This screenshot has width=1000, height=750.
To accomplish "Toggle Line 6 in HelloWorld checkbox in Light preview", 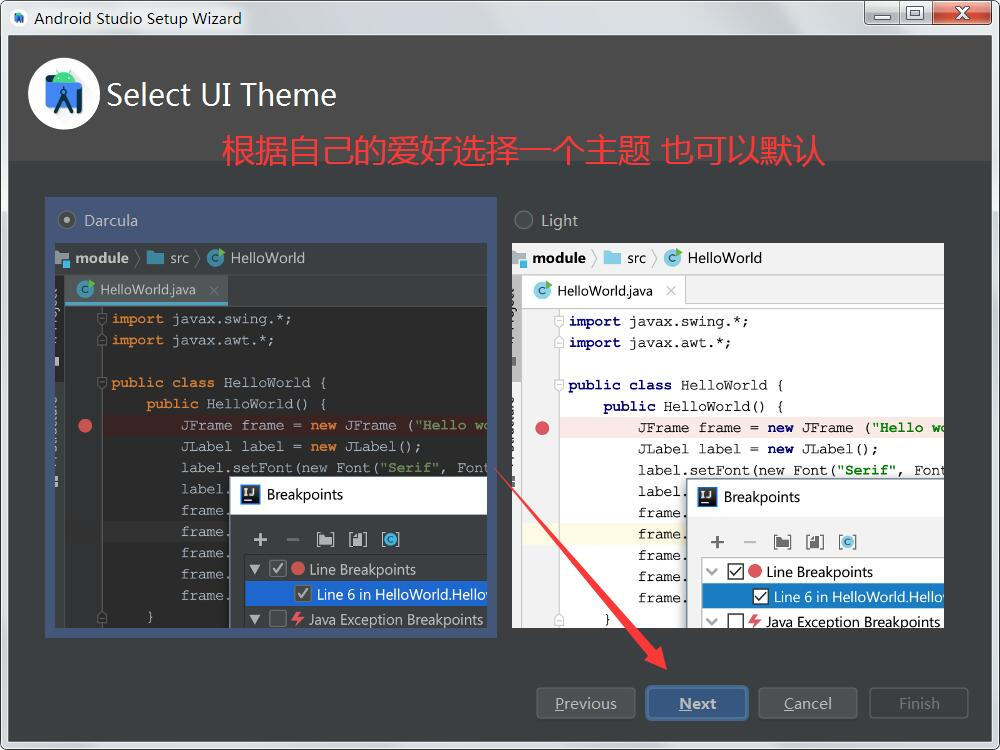I will (760, 597).
